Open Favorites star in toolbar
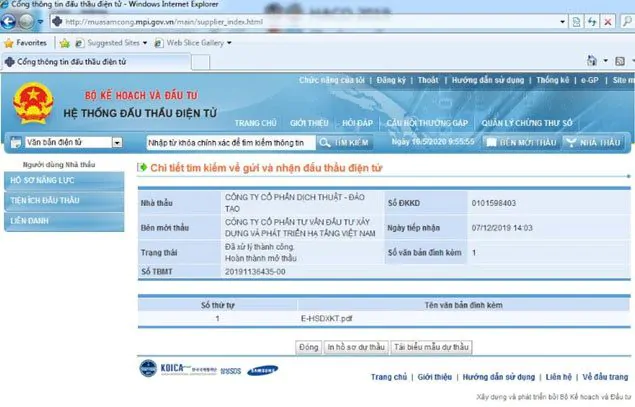 pyautogui.click(x=25, y=43)
